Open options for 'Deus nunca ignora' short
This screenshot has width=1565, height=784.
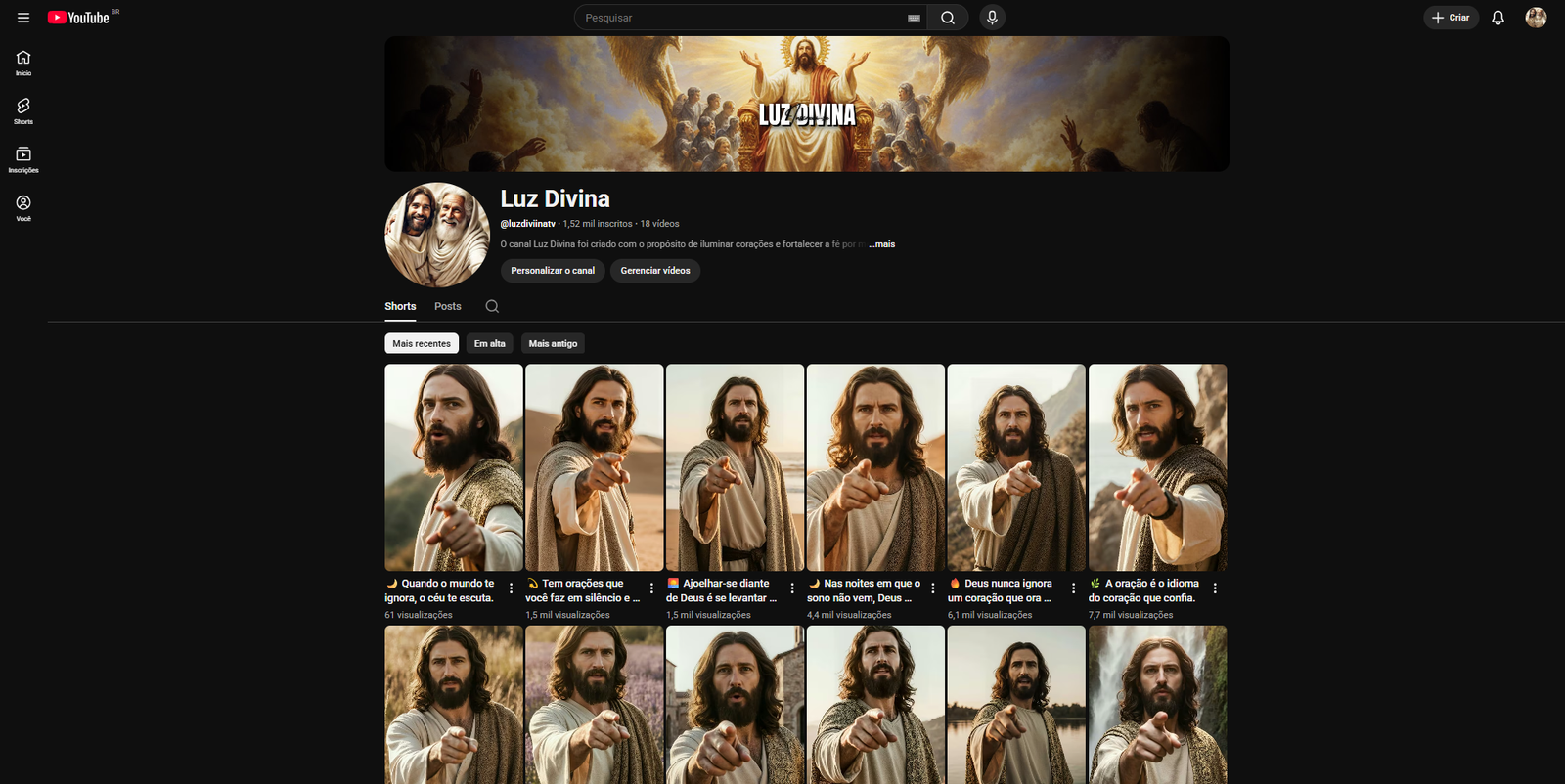click(x=1074, y=588)
